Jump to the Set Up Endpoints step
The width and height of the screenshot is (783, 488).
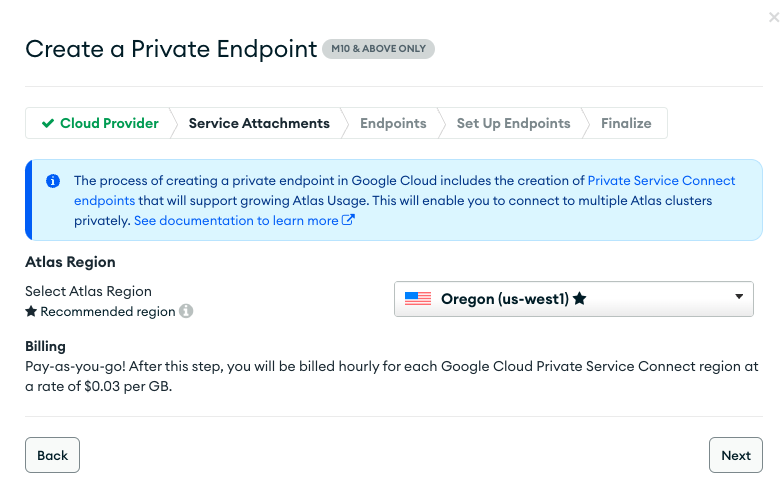(513, 124)
